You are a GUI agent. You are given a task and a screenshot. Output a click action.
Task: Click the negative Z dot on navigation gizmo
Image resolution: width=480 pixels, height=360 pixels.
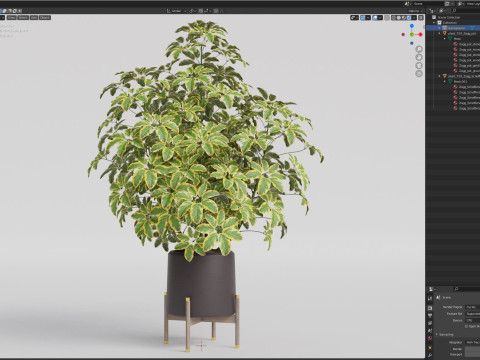(412, 43)
